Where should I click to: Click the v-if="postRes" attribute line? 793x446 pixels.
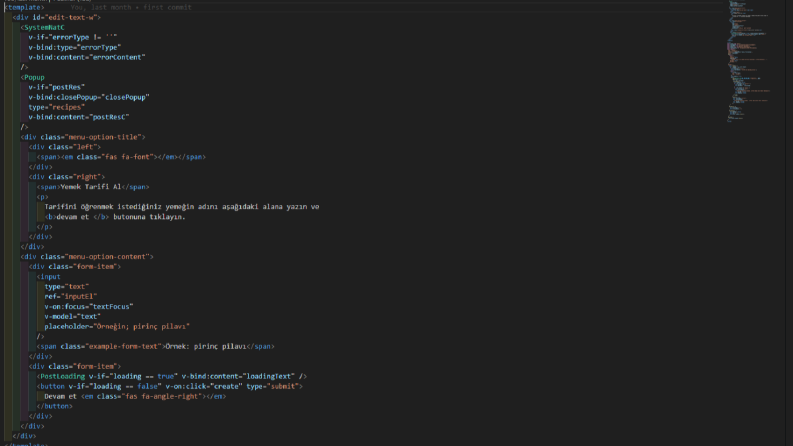pyautogui.click(x=57, y=87)
